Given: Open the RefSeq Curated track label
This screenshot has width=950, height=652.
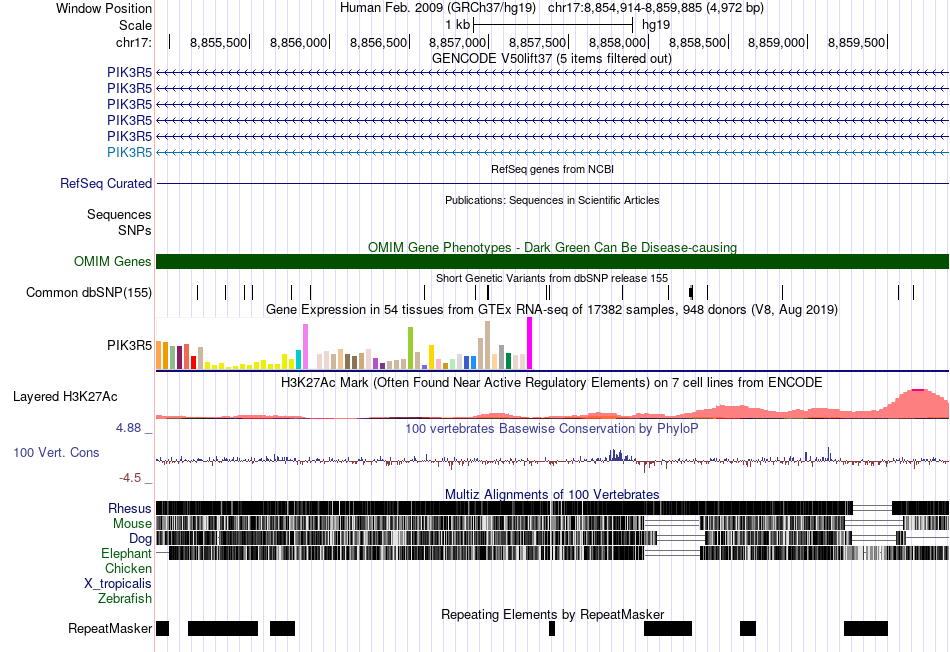Looking at the screenshot, I should click(x=106, y=184).
